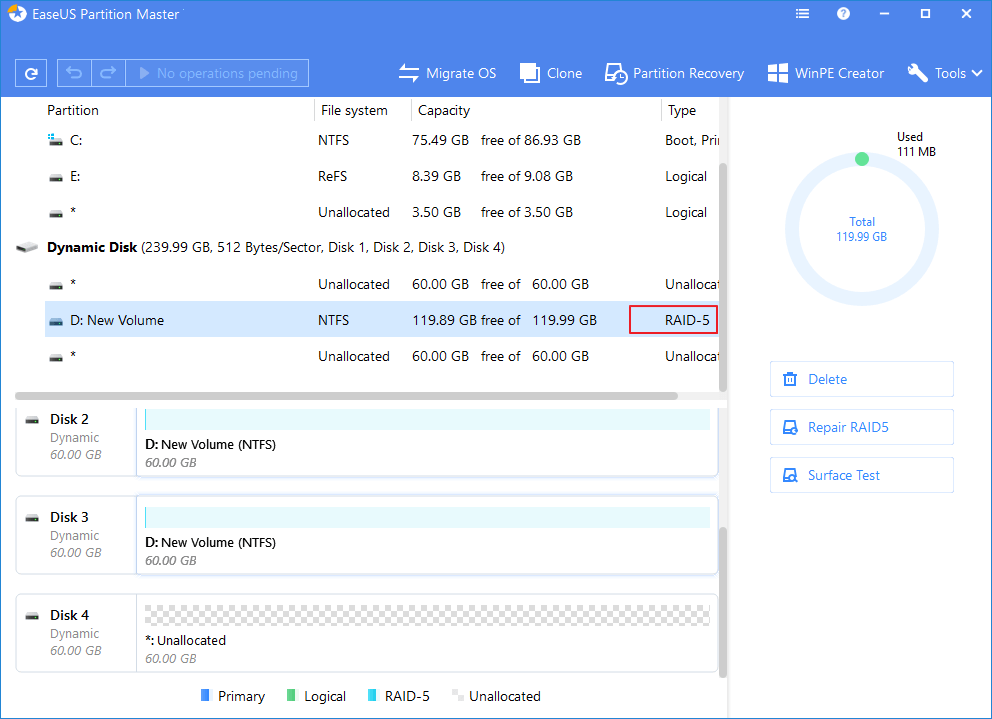
Task: Select Disk 3 D: New Volume partition block
Action: [x=428, y=535]
